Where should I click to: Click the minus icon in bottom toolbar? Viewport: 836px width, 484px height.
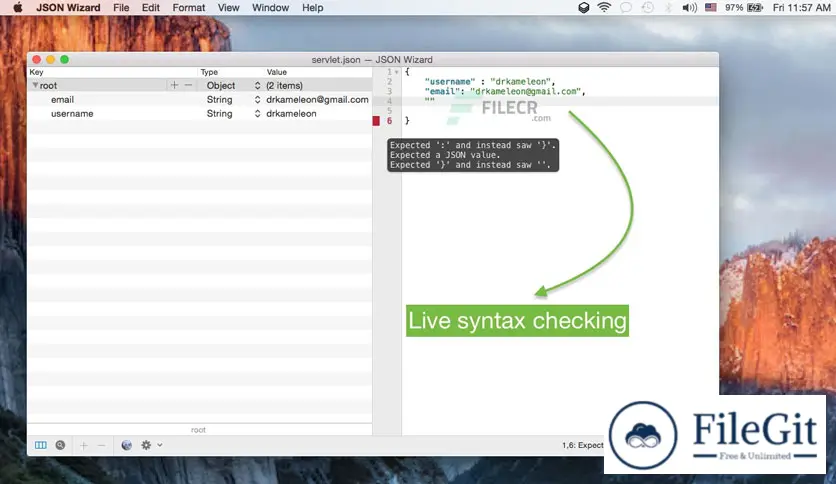101,445
